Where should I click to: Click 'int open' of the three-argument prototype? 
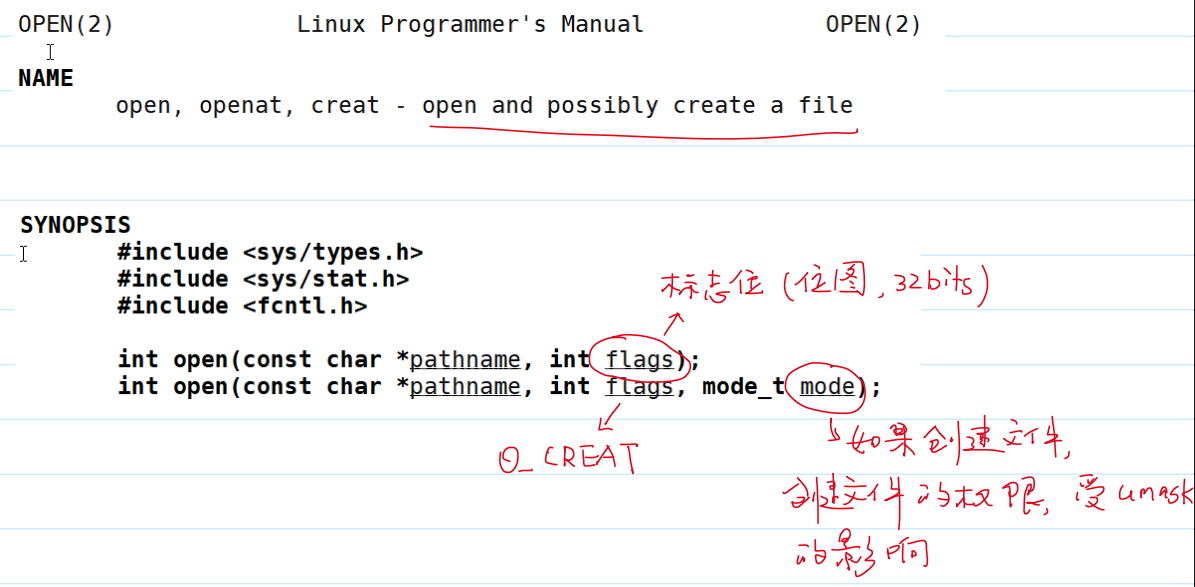173,387
